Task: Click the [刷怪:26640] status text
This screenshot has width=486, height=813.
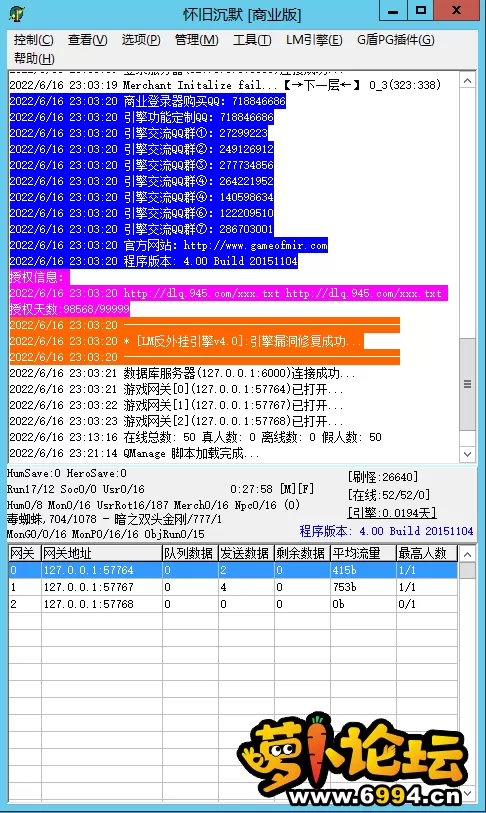Action: (x=383, y=477)
